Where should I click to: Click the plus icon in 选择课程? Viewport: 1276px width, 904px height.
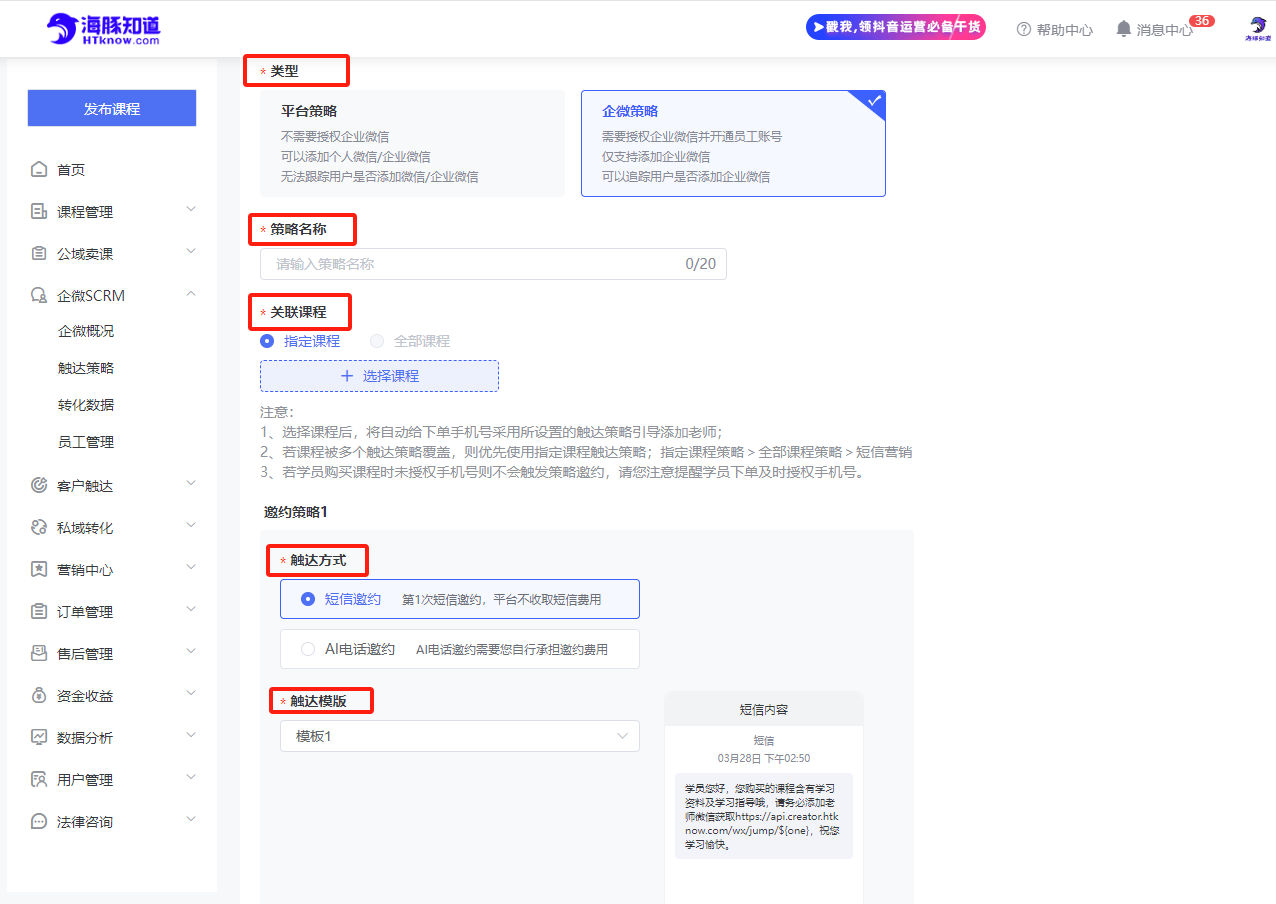click(347, 376)
